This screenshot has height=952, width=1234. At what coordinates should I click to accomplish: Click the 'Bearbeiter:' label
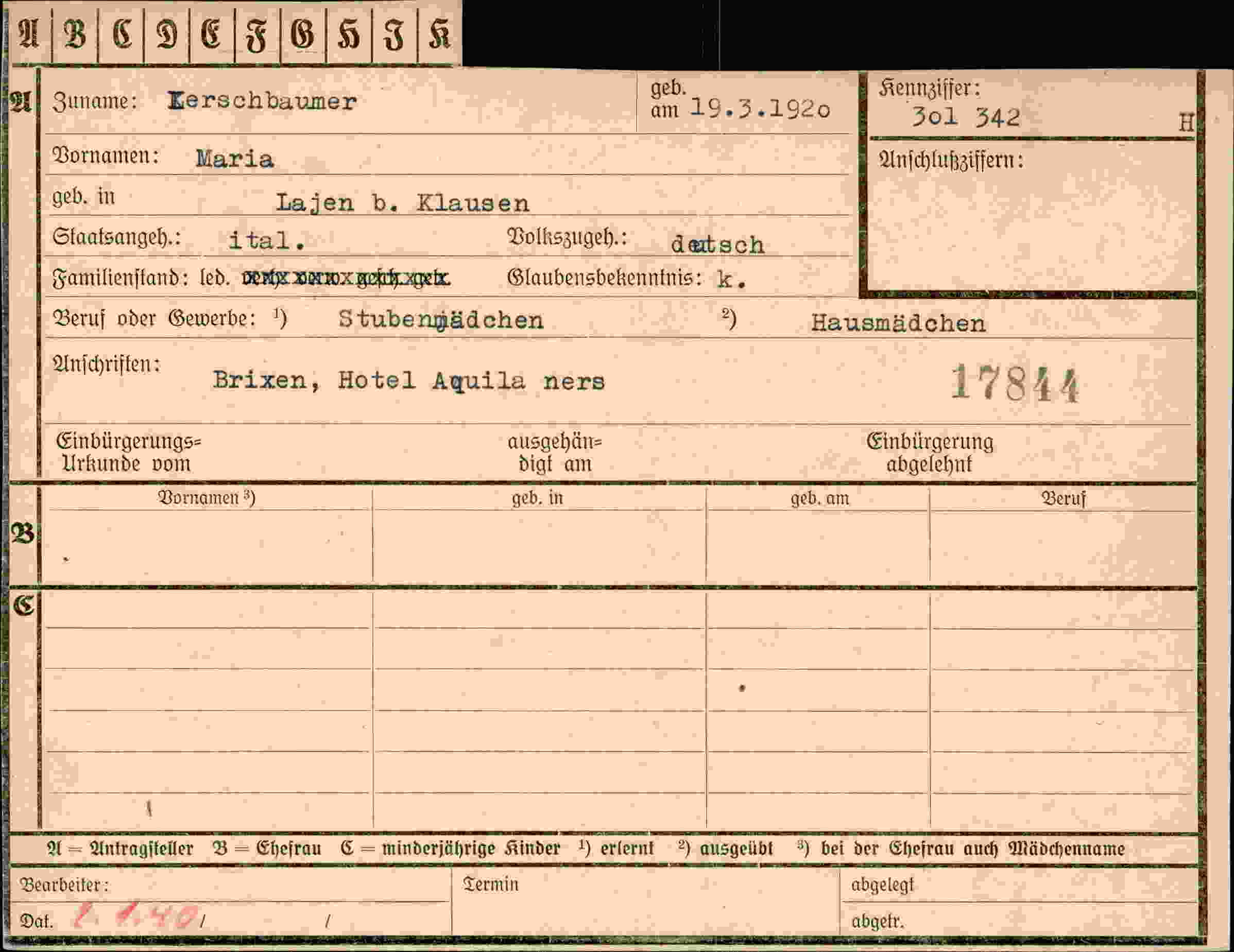pyautogui.click(x=64, y=884)
